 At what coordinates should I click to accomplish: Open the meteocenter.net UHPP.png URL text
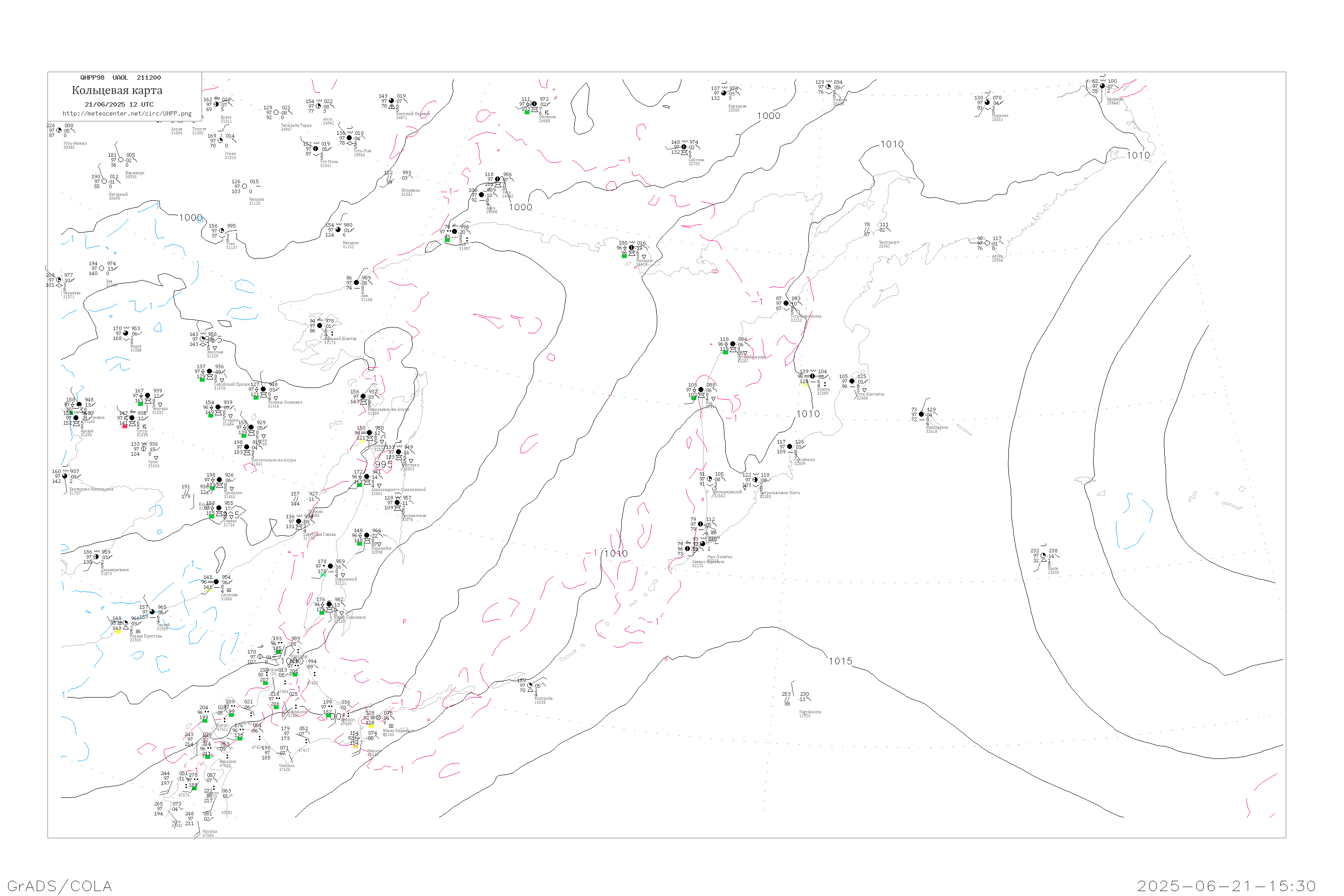[x=127, y=114]
